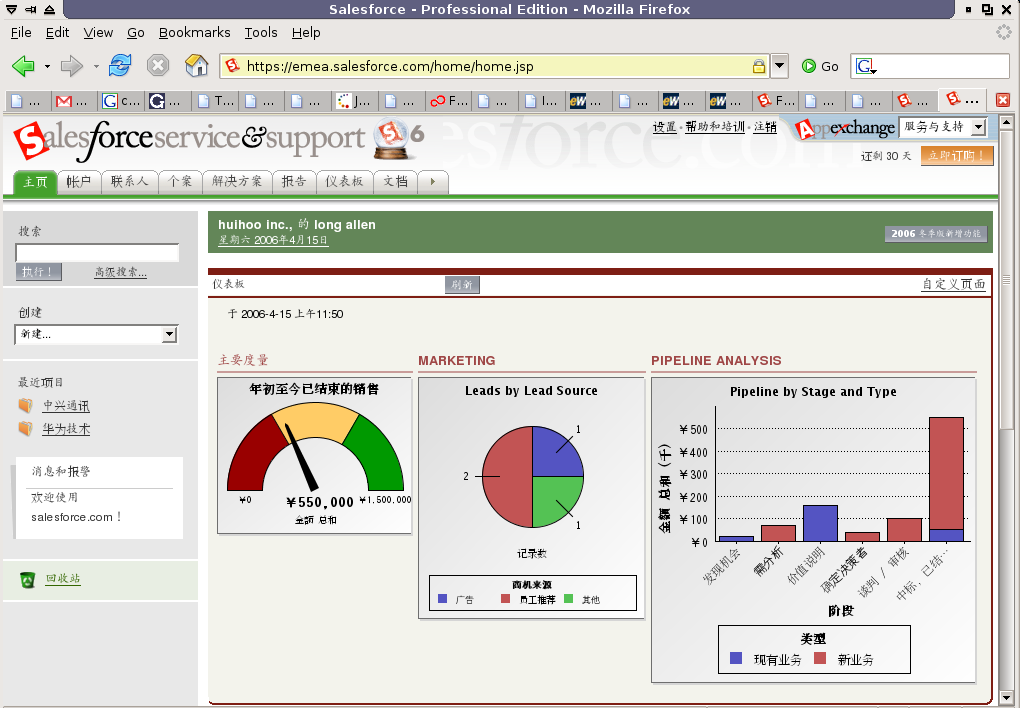Expand more tabs with the arrow tab
Screen dimensions: 1020x708
(x=433, y=182)
